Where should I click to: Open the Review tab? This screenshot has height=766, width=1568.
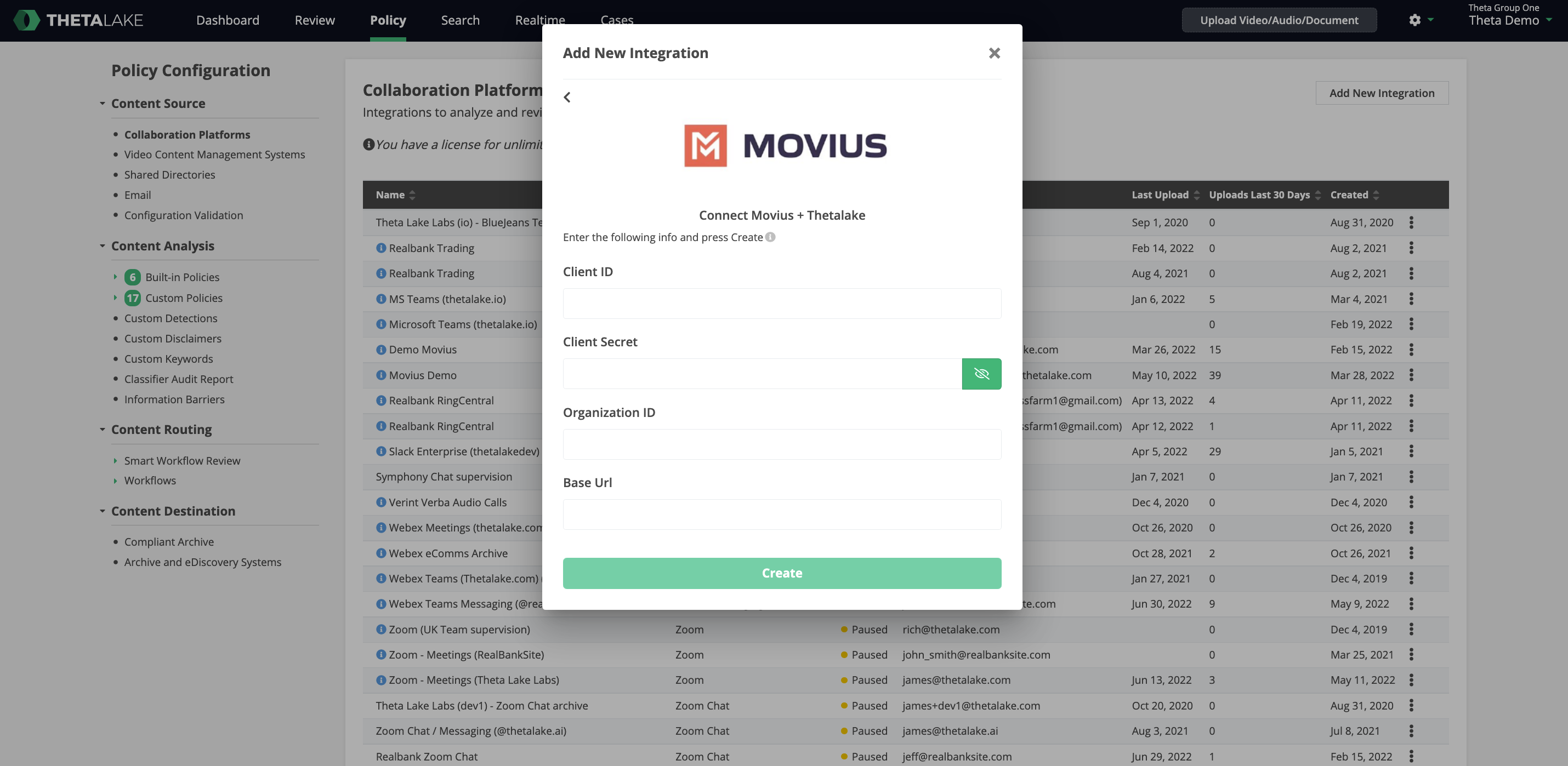(315, 20)
